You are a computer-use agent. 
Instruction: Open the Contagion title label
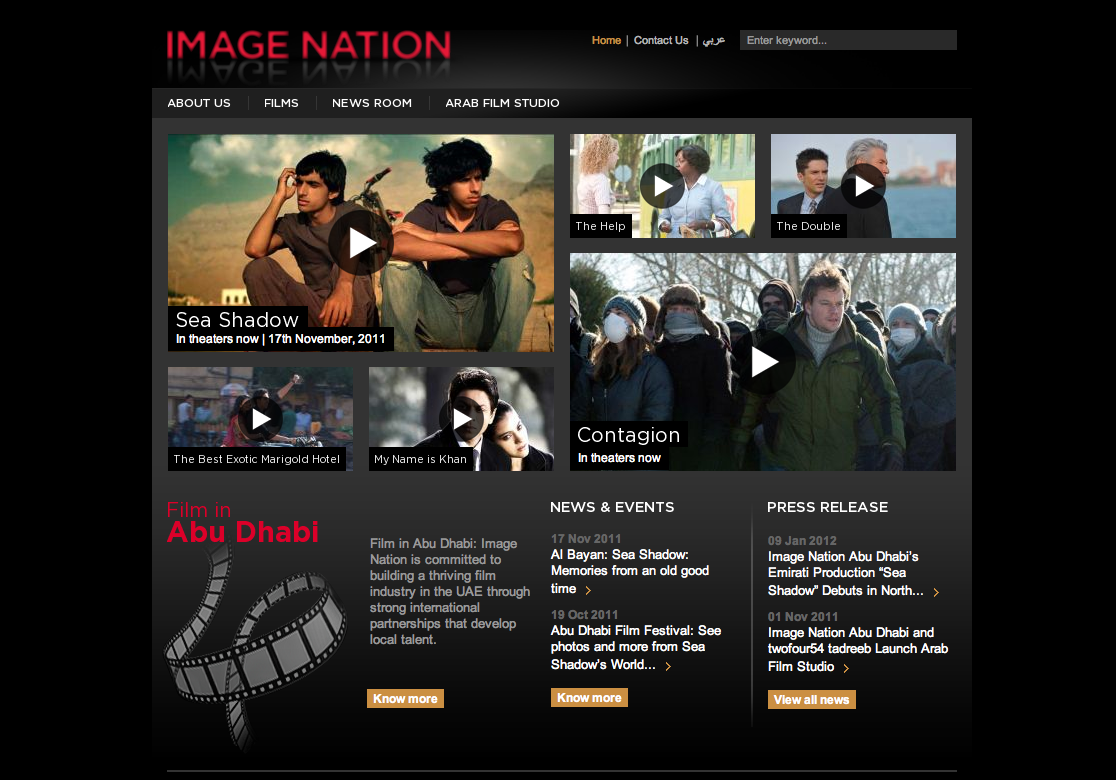(x=628, y=435)
